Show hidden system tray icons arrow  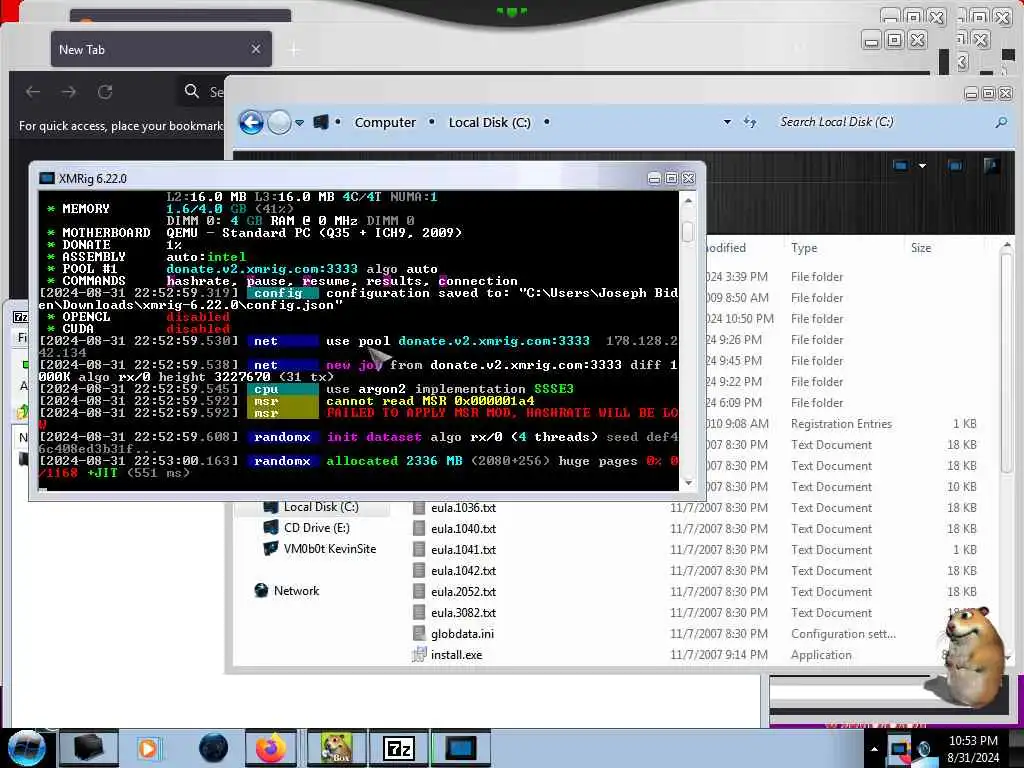(874, 749)
